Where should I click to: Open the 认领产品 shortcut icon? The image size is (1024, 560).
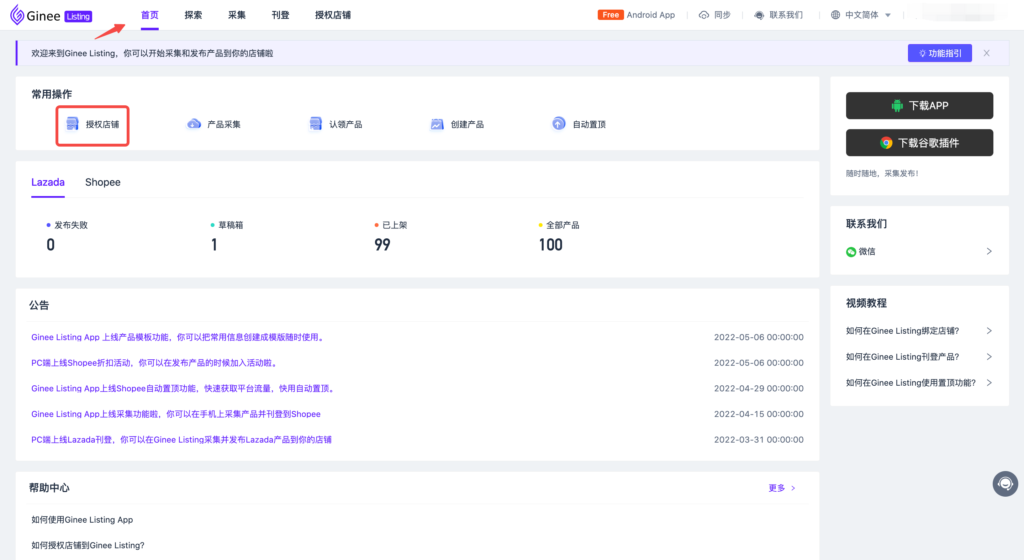(315, 124)
